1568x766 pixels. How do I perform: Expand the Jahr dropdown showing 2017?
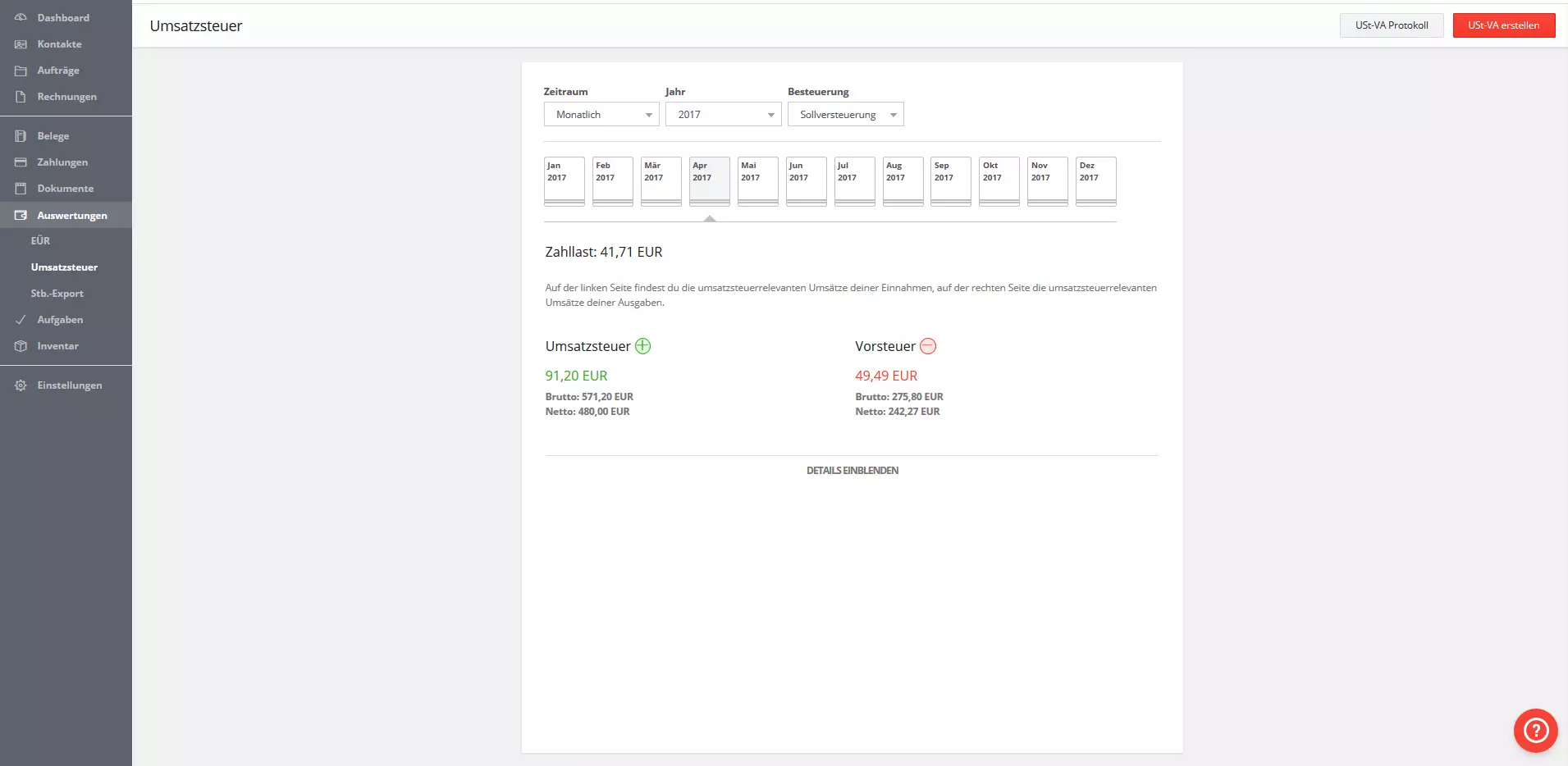(723, 115)
